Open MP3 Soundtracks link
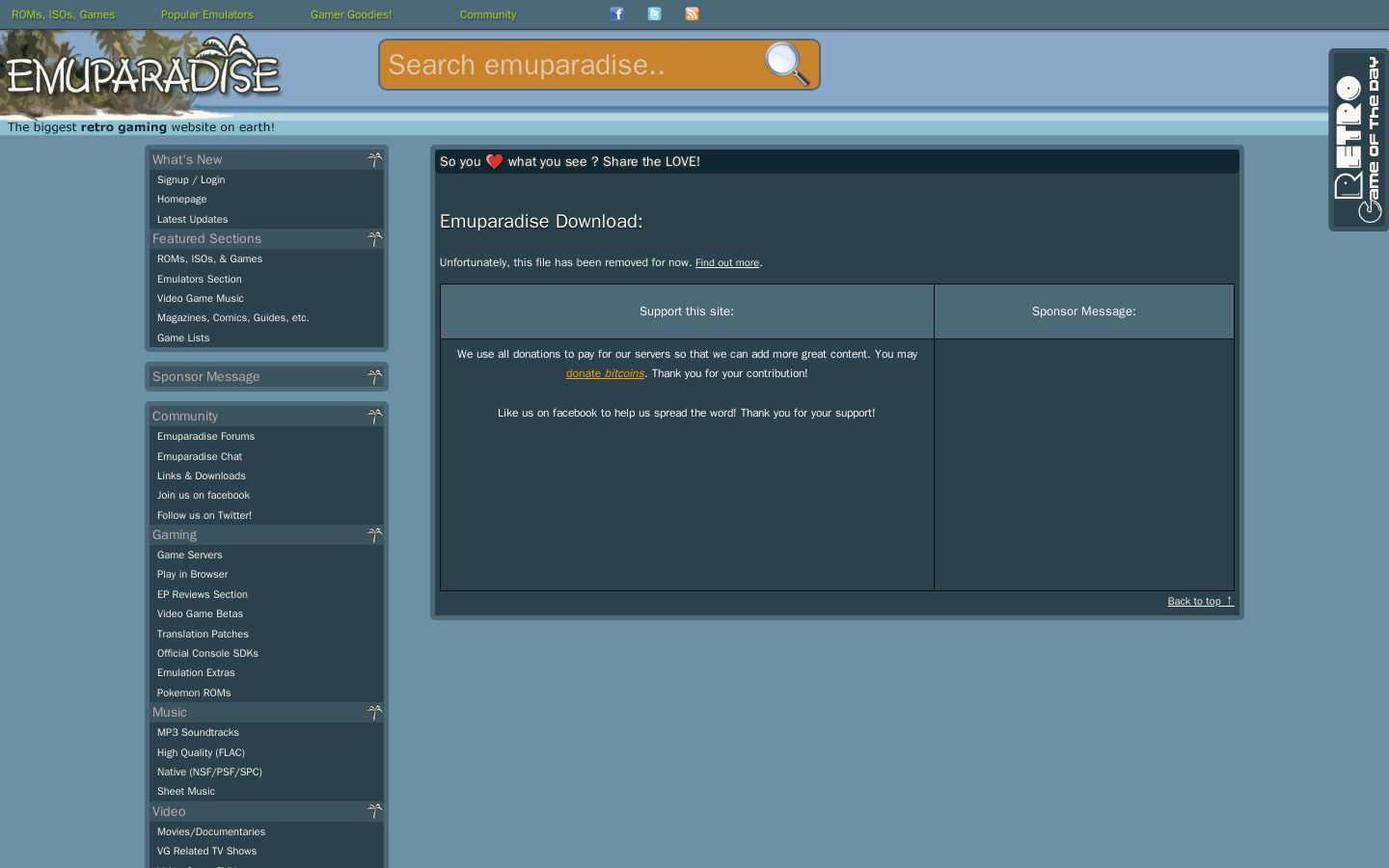Screen dimensions: 1389x868 [x=199, y=732]
